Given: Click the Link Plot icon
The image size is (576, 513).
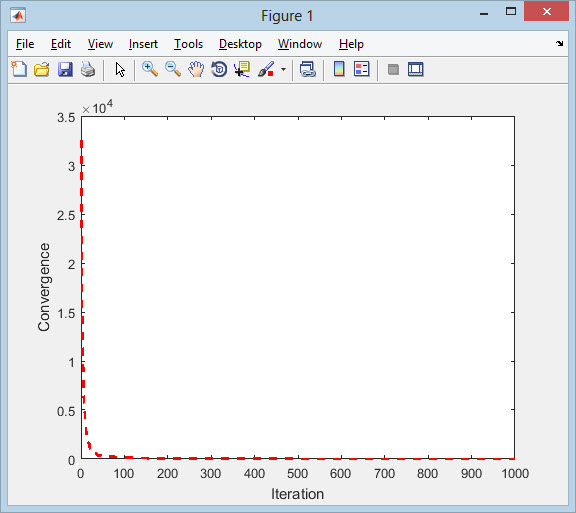Looking at the screenshot, I should click(x=307, y=69).
